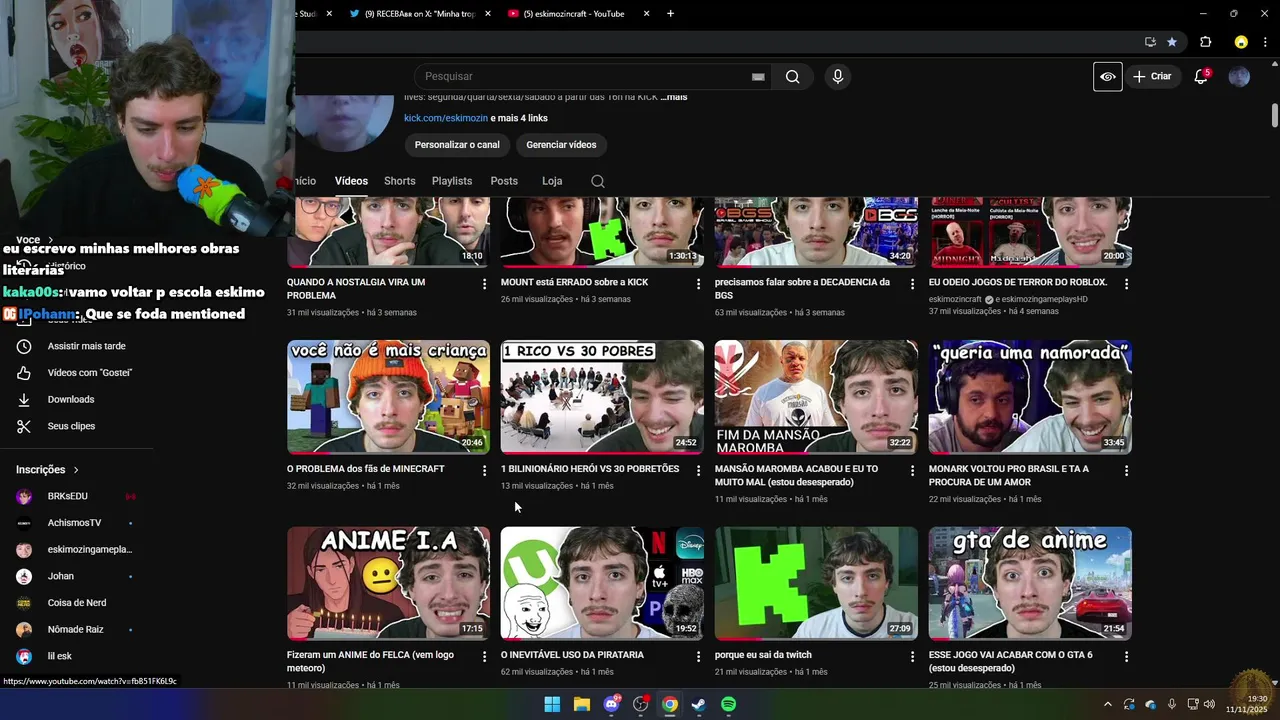Screen dimensions: 1280x720
Task: Click the Criar button
Action: [x=1152, y=77]
